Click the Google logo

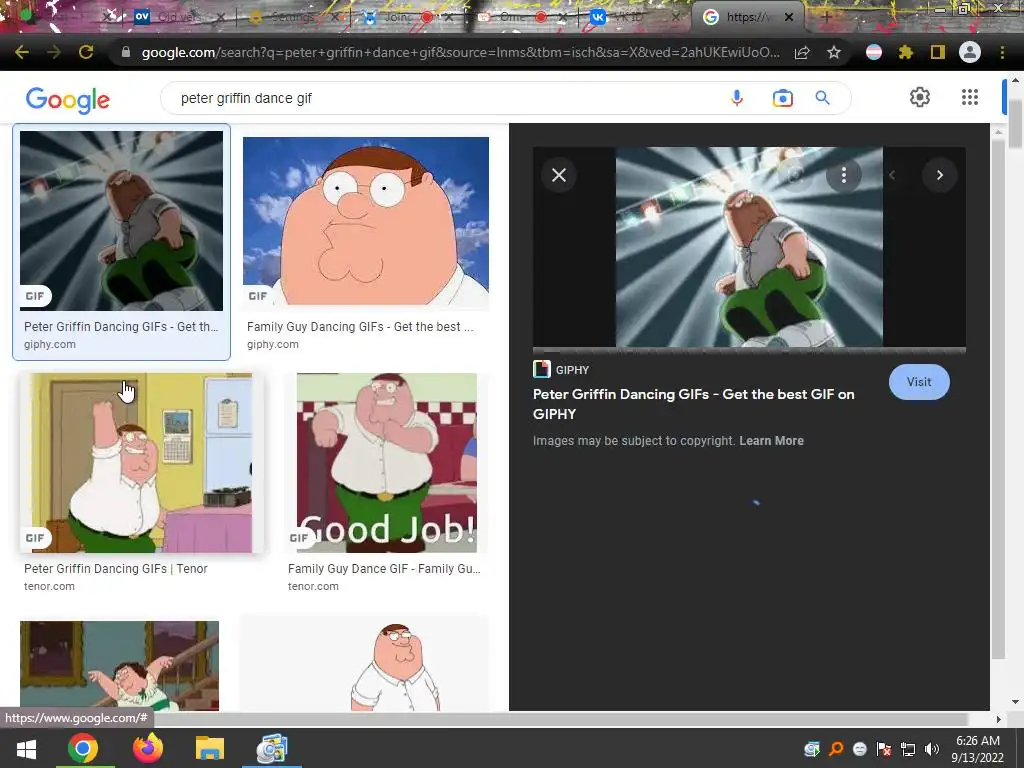point(68,100)
